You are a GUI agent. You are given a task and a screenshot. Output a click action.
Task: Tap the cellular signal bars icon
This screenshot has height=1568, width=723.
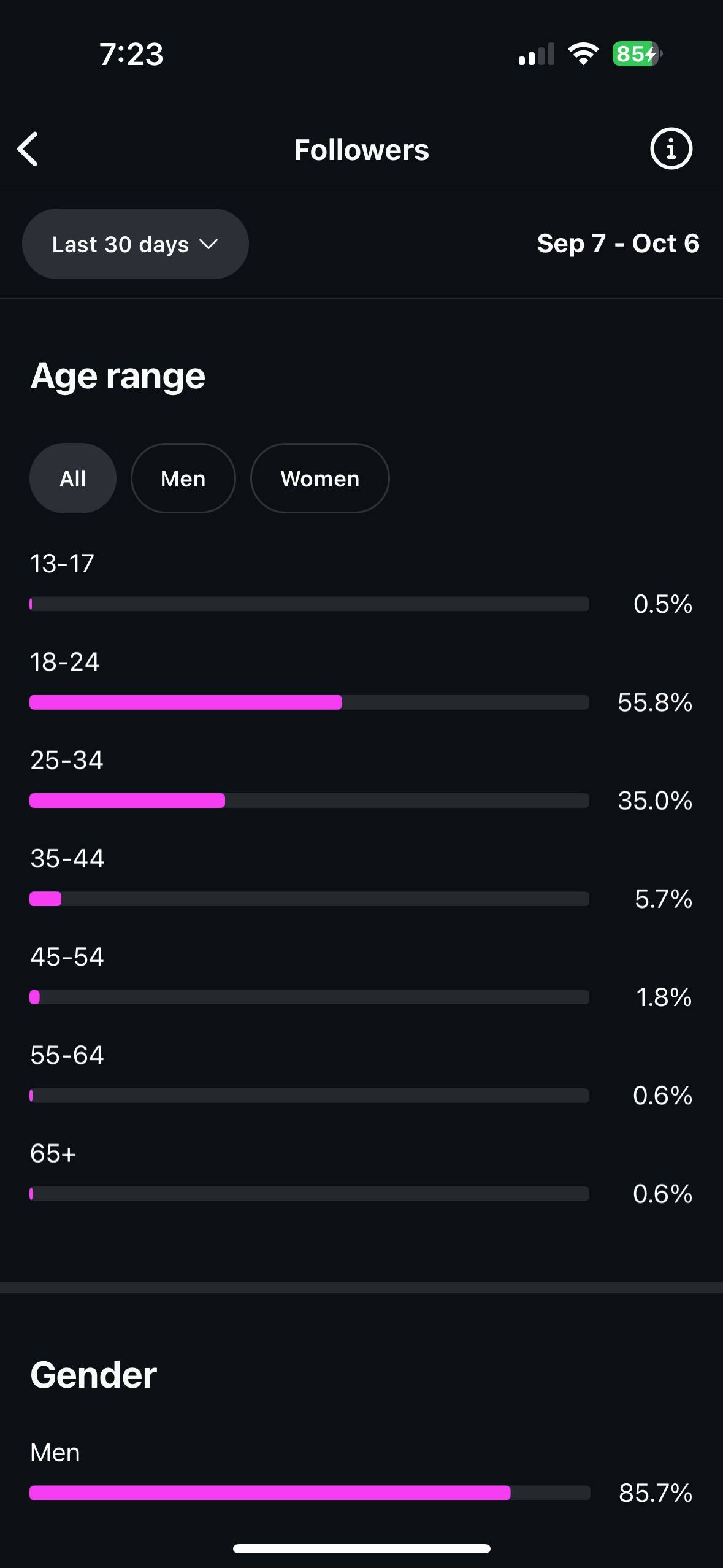536,55
